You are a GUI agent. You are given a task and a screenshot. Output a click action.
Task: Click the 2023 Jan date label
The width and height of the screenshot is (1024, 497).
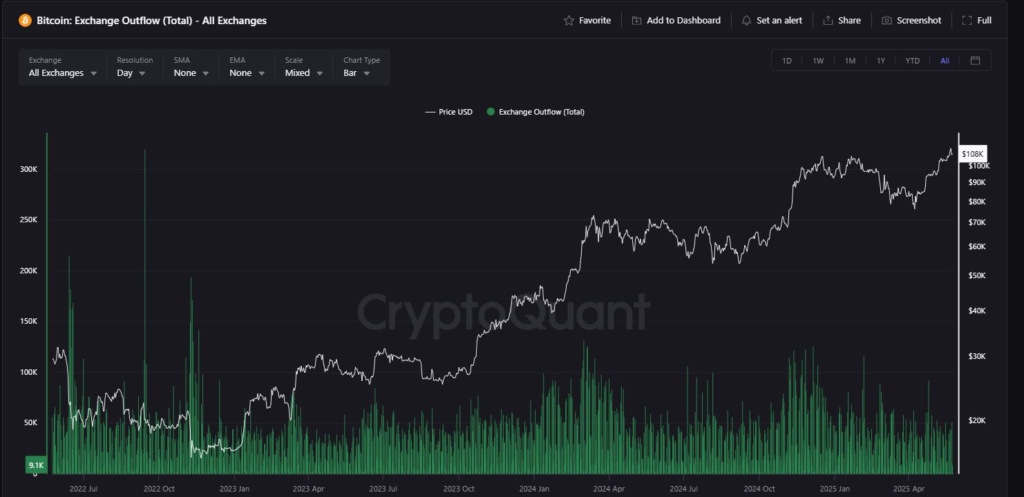pyautogui.click(x=234, y=488)
